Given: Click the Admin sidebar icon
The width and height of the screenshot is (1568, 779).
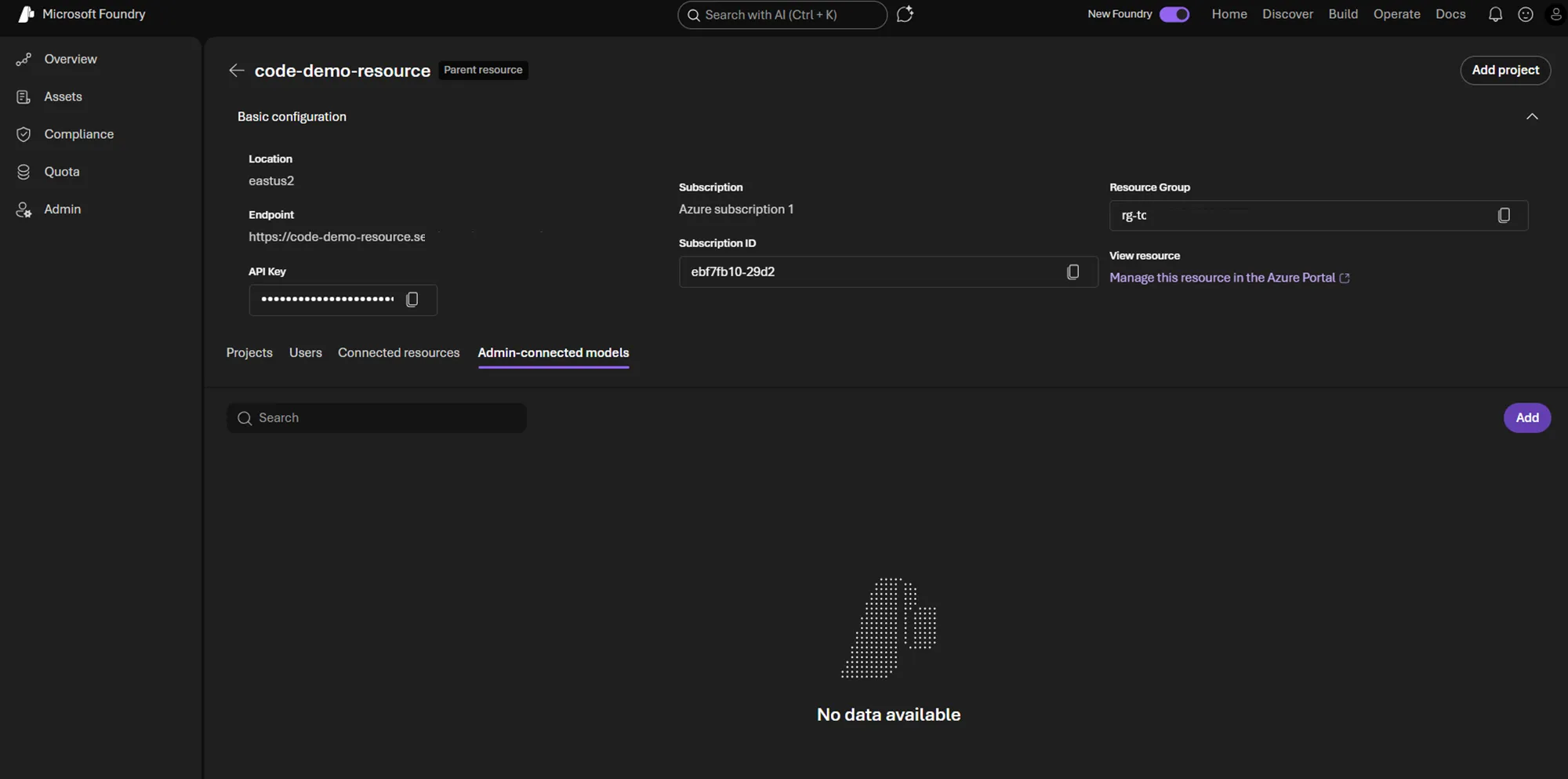Looking at the screenshot, I should click(x=24, y=209).
